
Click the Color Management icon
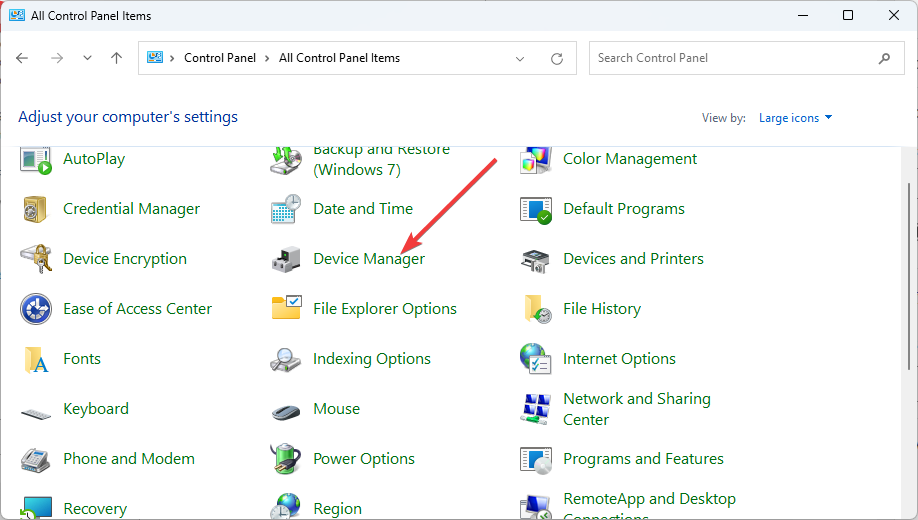536,160
